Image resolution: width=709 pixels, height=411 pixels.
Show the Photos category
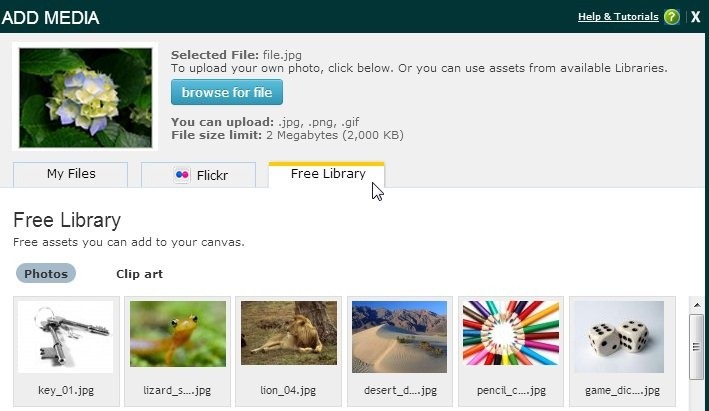point(46,273)
